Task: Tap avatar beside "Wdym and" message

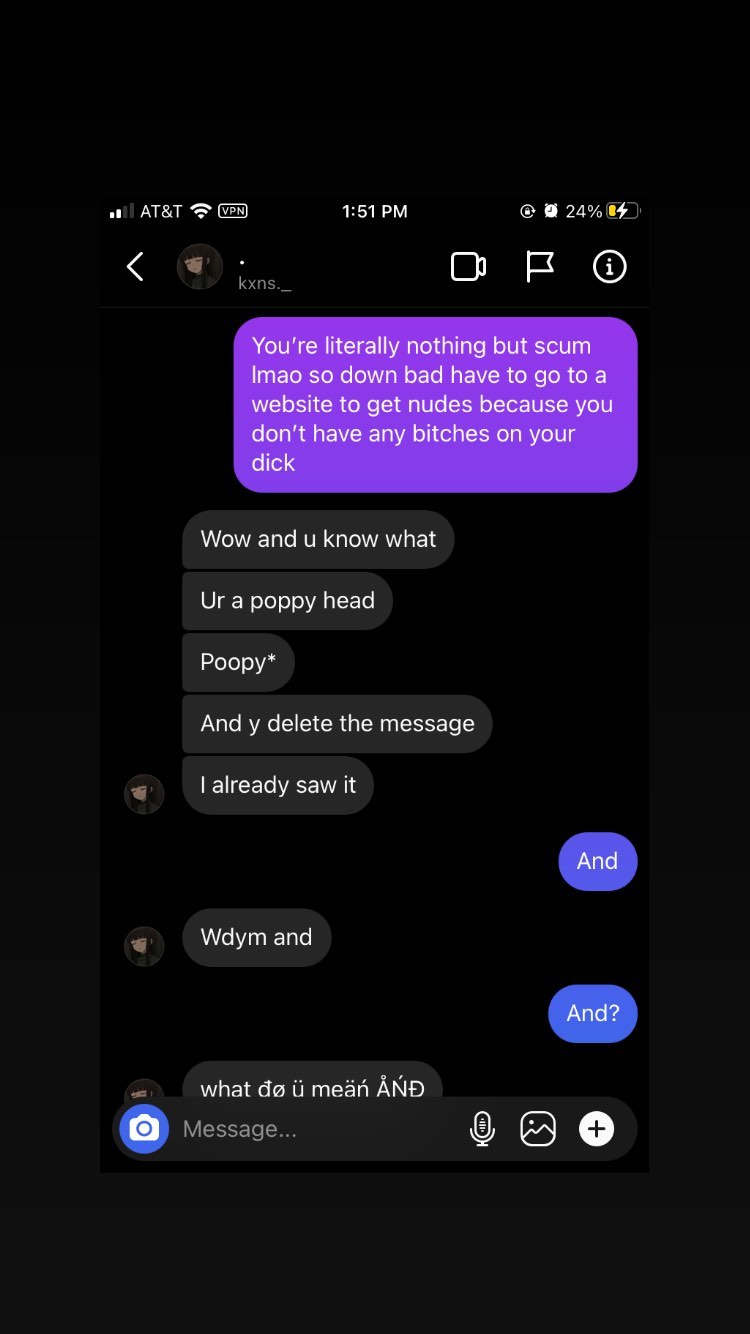Action: pyautogui.click(x=144, y=946)
